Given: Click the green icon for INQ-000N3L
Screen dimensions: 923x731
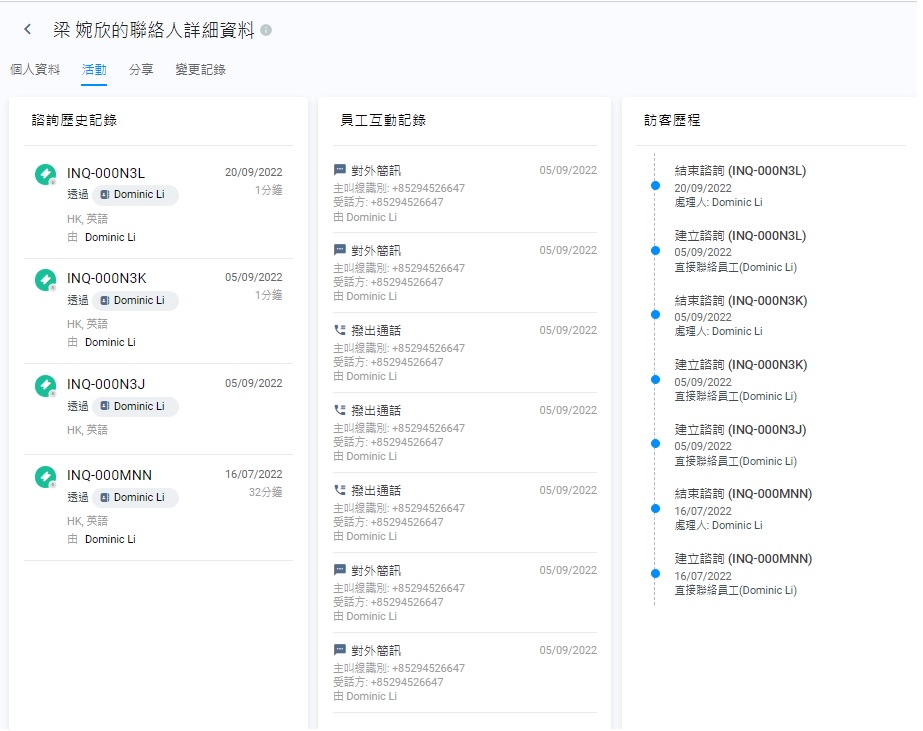Looking at the screenshot, I should tap(45, 175).
